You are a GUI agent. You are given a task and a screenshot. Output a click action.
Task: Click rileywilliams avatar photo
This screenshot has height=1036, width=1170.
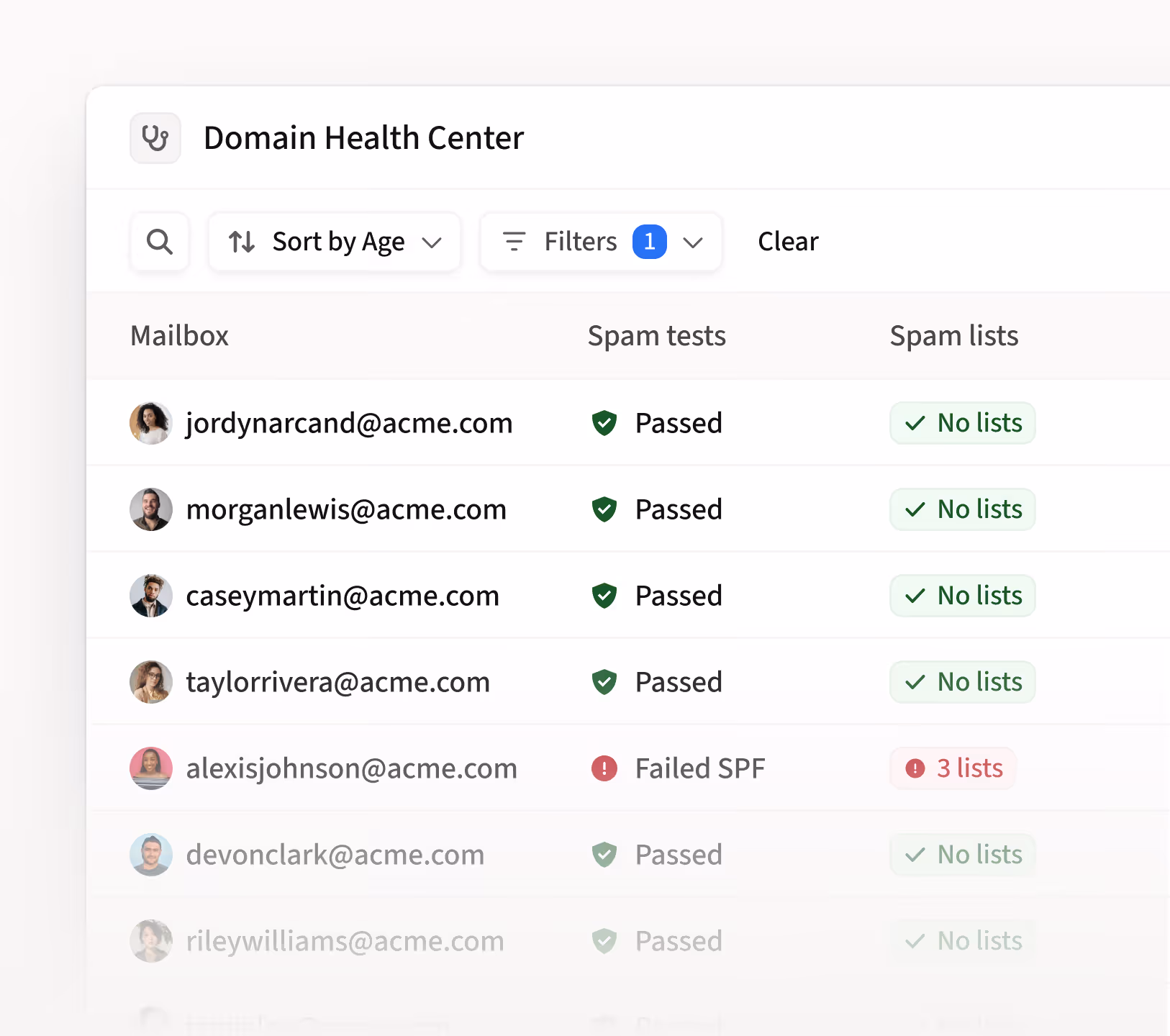coord(151,941)
